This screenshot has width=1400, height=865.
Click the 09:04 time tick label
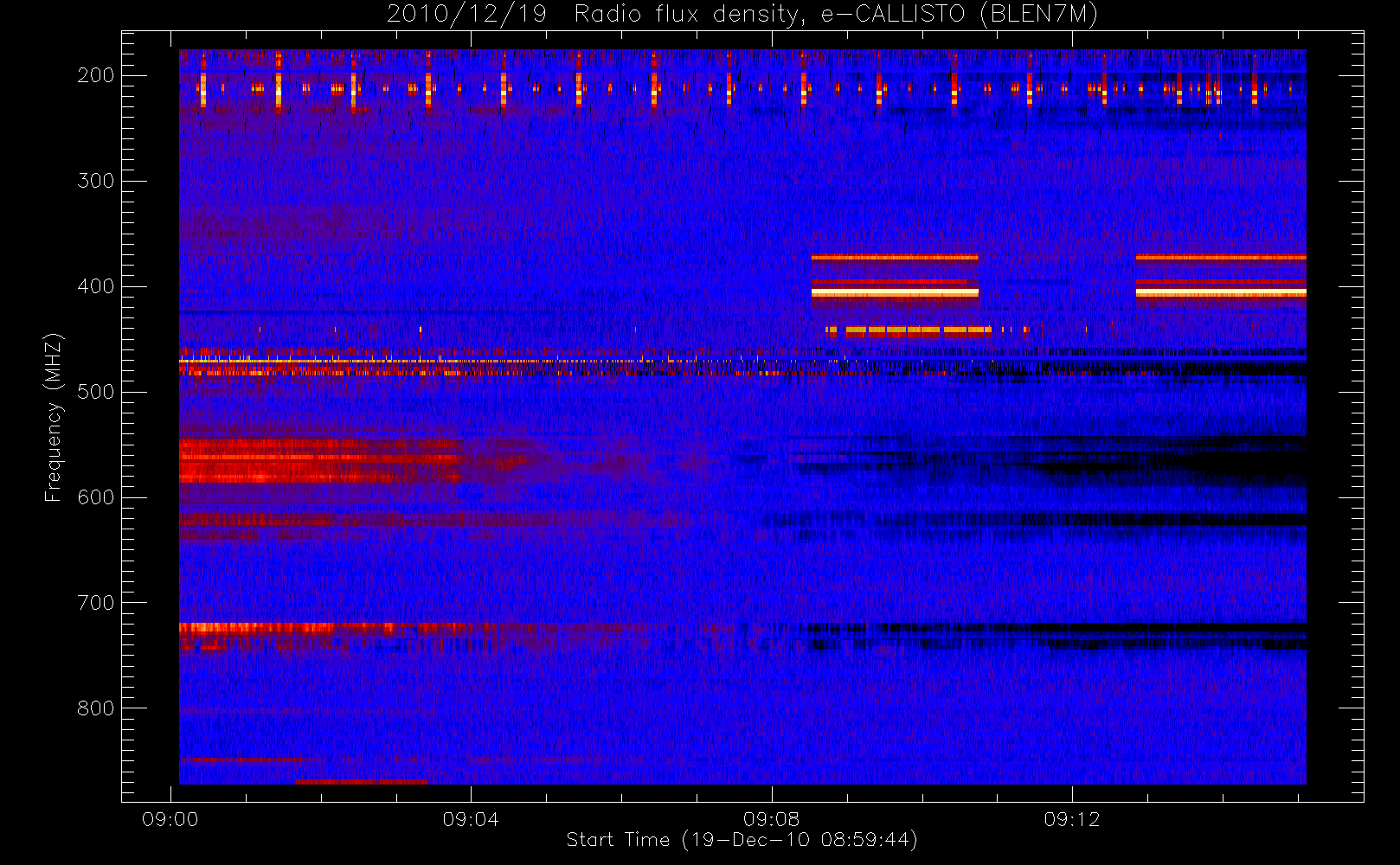[471, 819]
